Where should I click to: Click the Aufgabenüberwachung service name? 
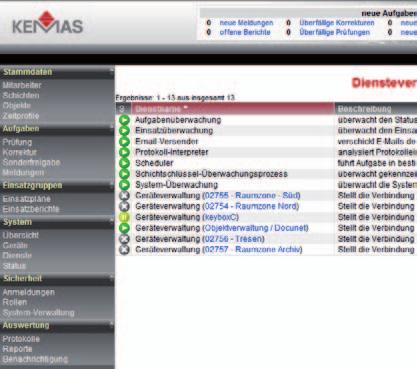pos(178,120)
